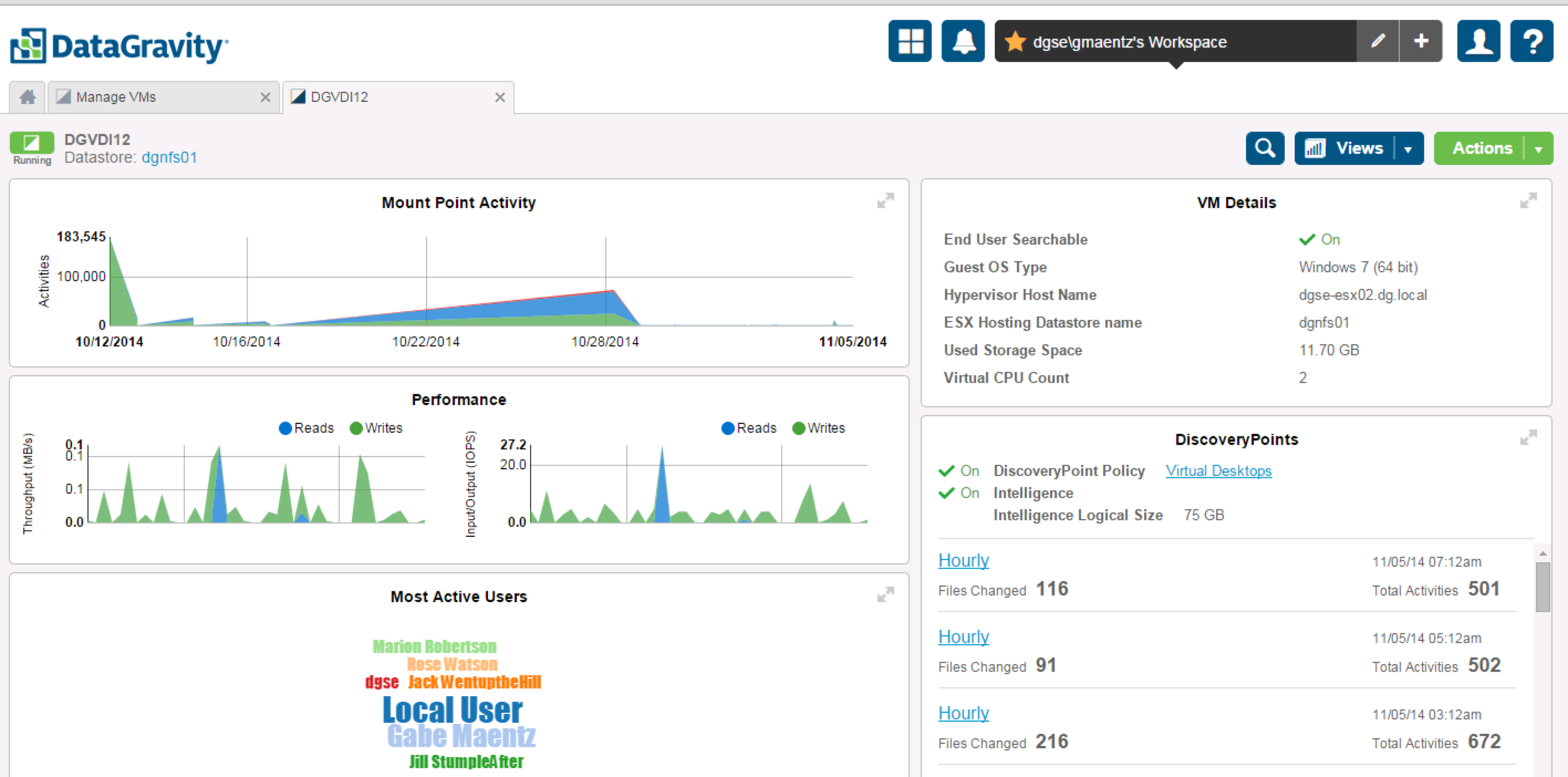
Task: Expand Mount Point Activity panel
Action: (885, 201)
